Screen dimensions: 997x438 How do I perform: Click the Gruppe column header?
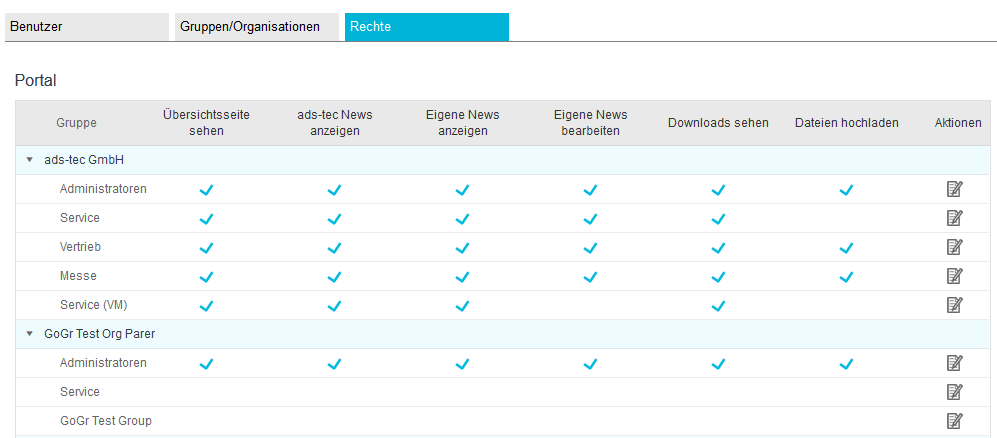point(76,123)
